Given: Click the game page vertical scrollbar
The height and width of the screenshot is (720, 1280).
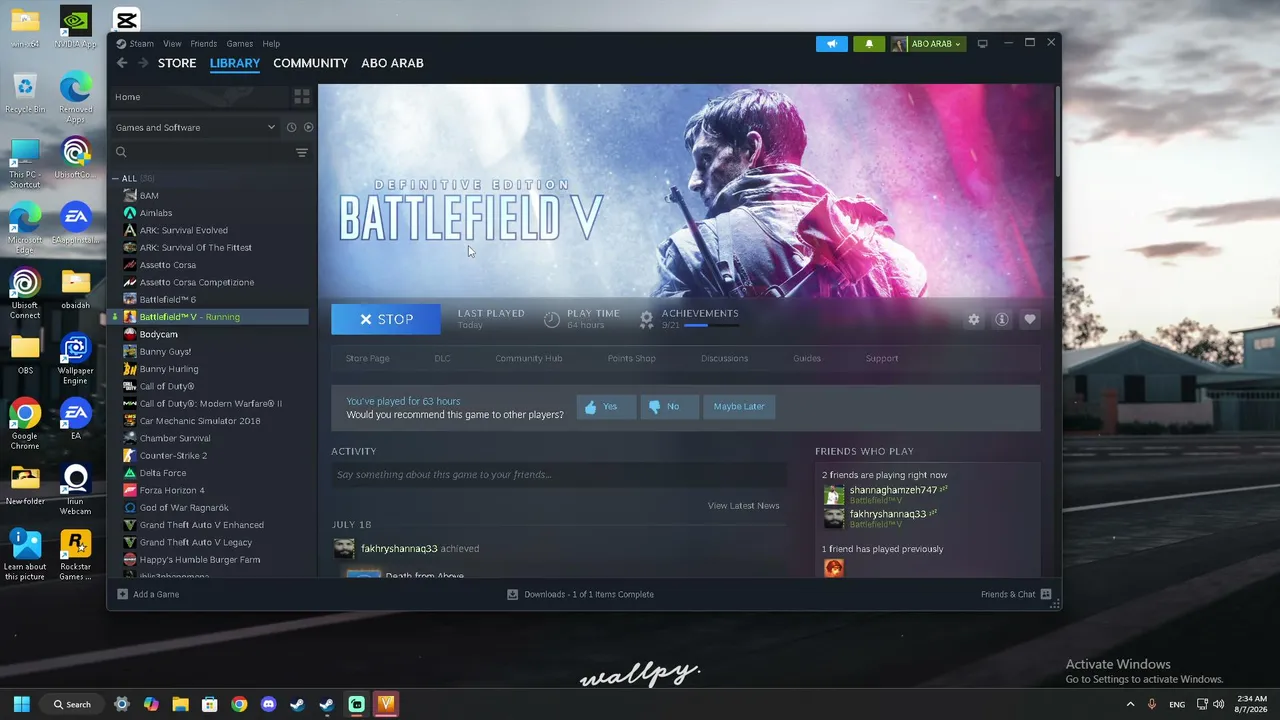Looking at the screenshot, I should tap(1057, 130).
